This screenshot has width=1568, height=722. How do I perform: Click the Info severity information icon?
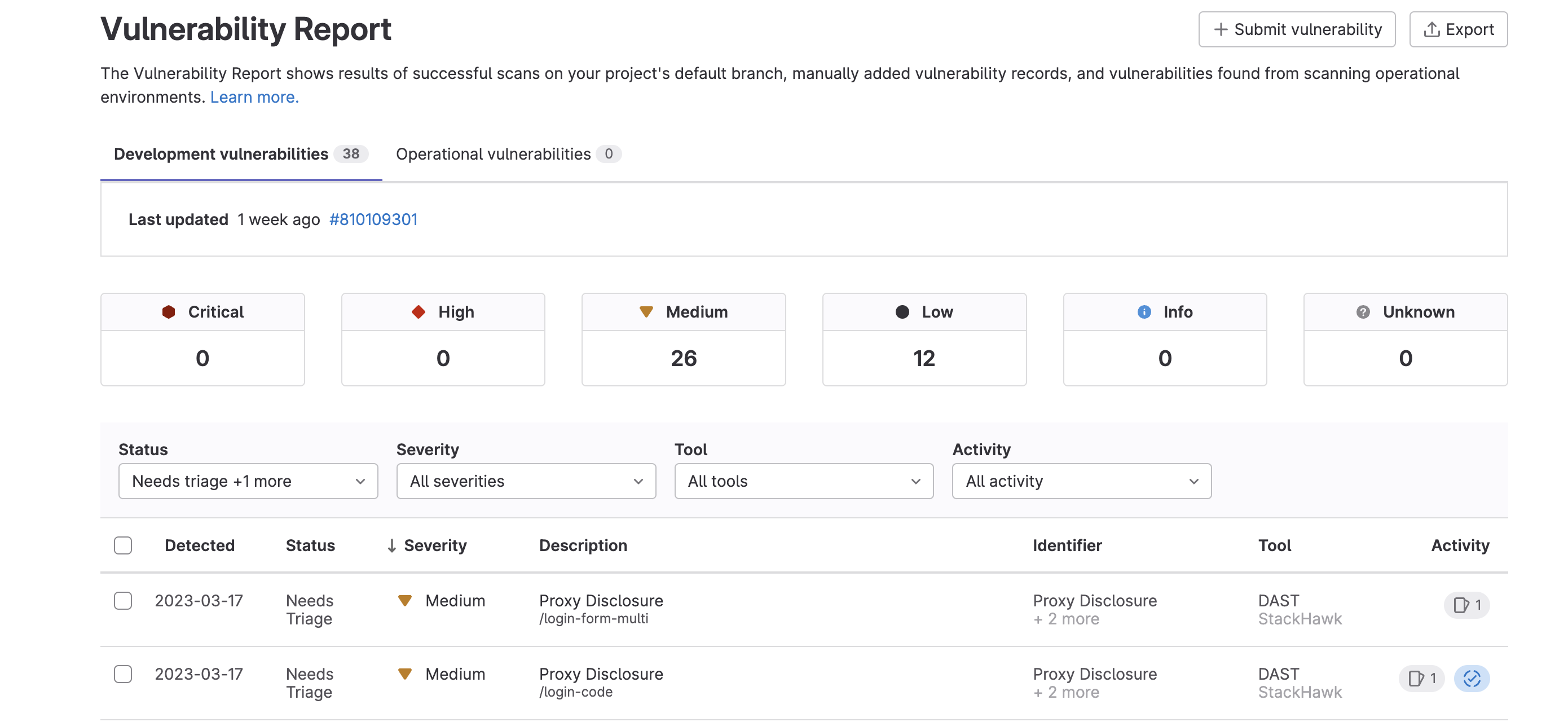(x=1143, y=311)
